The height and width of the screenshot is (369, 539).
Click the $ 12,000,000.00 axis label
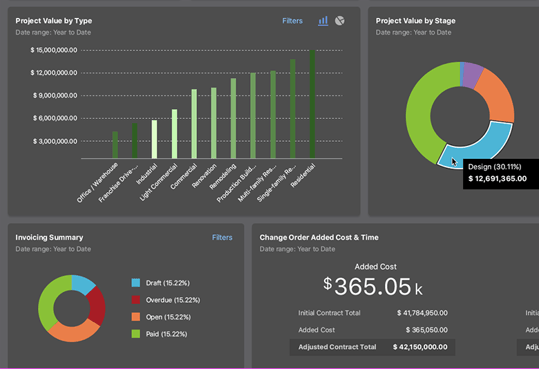[54, 73]
